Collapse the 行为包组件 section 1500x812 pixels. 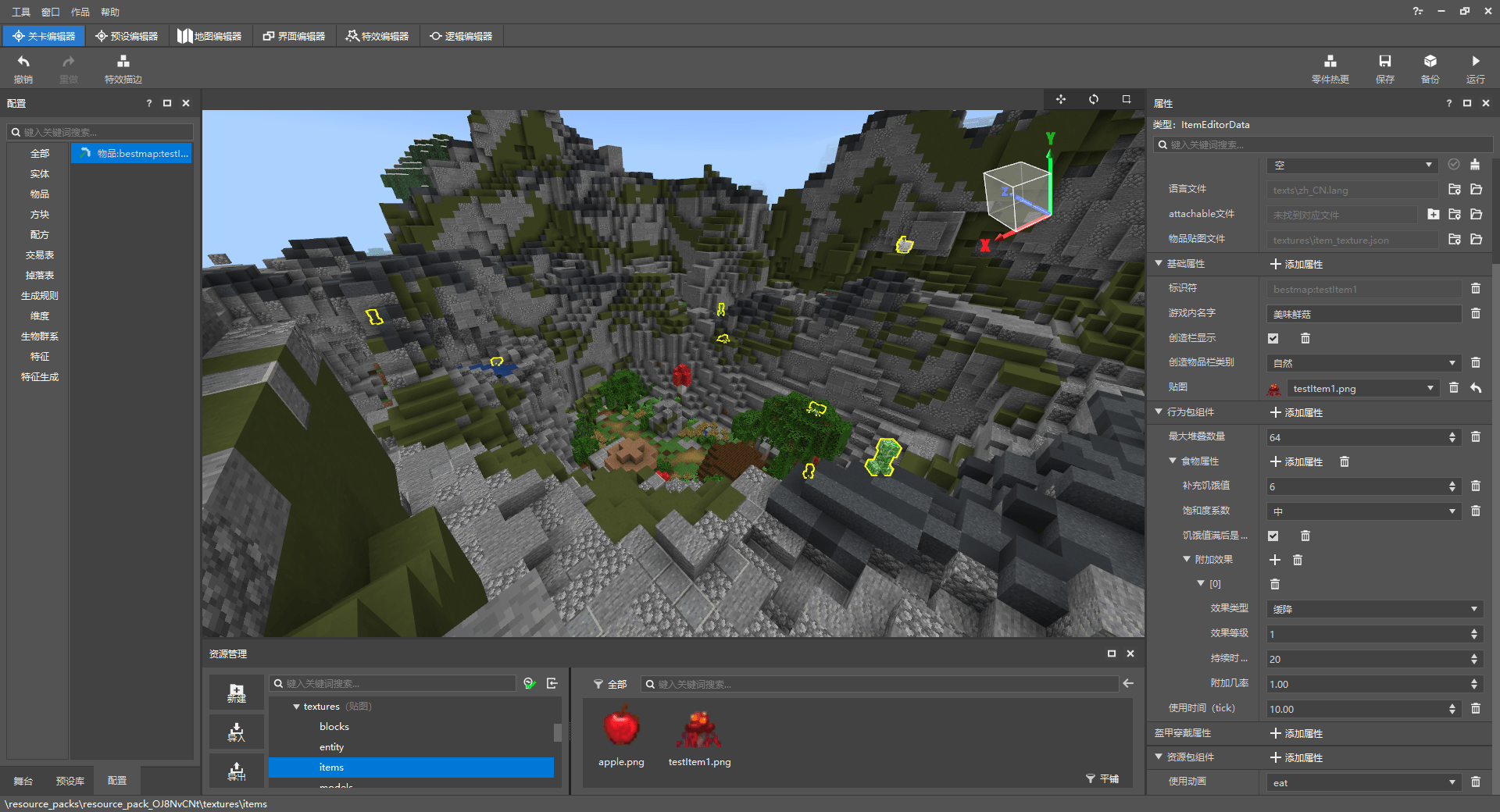1159,412
